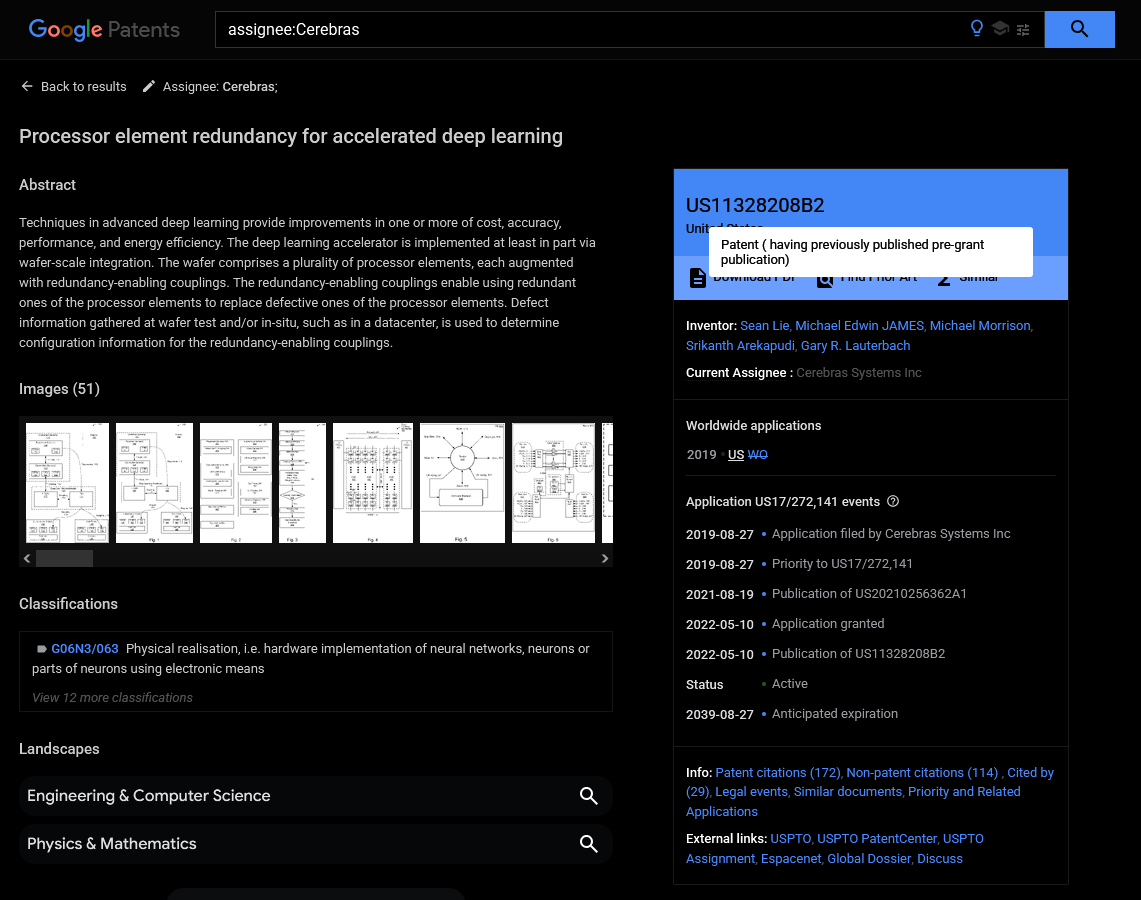The height and width of the screenshot is (900, 1141).
Task: Open the Fig. 1 thumbnail image
Action: pyautogui.click(x=154, y=483)
